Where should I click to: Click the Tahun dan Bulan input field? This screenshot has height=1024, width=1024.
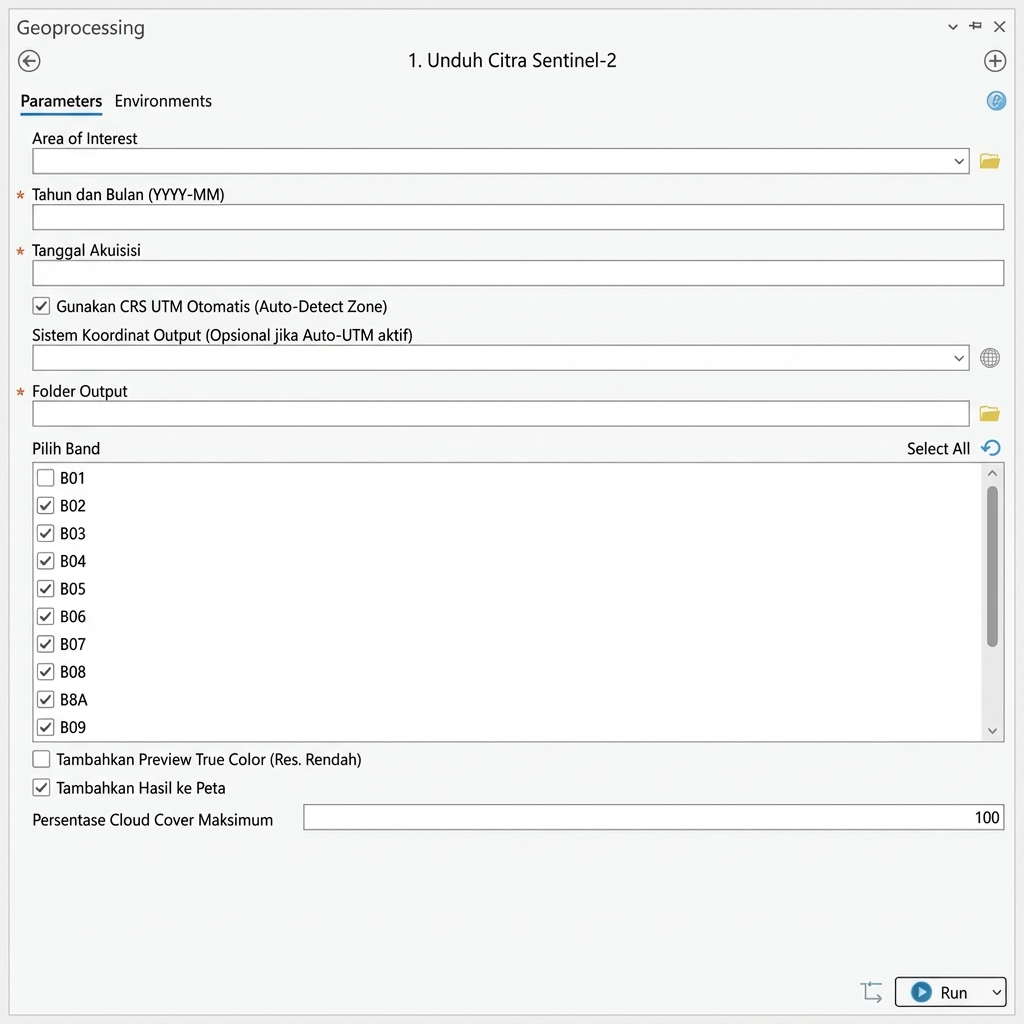[x=518, y=217]
